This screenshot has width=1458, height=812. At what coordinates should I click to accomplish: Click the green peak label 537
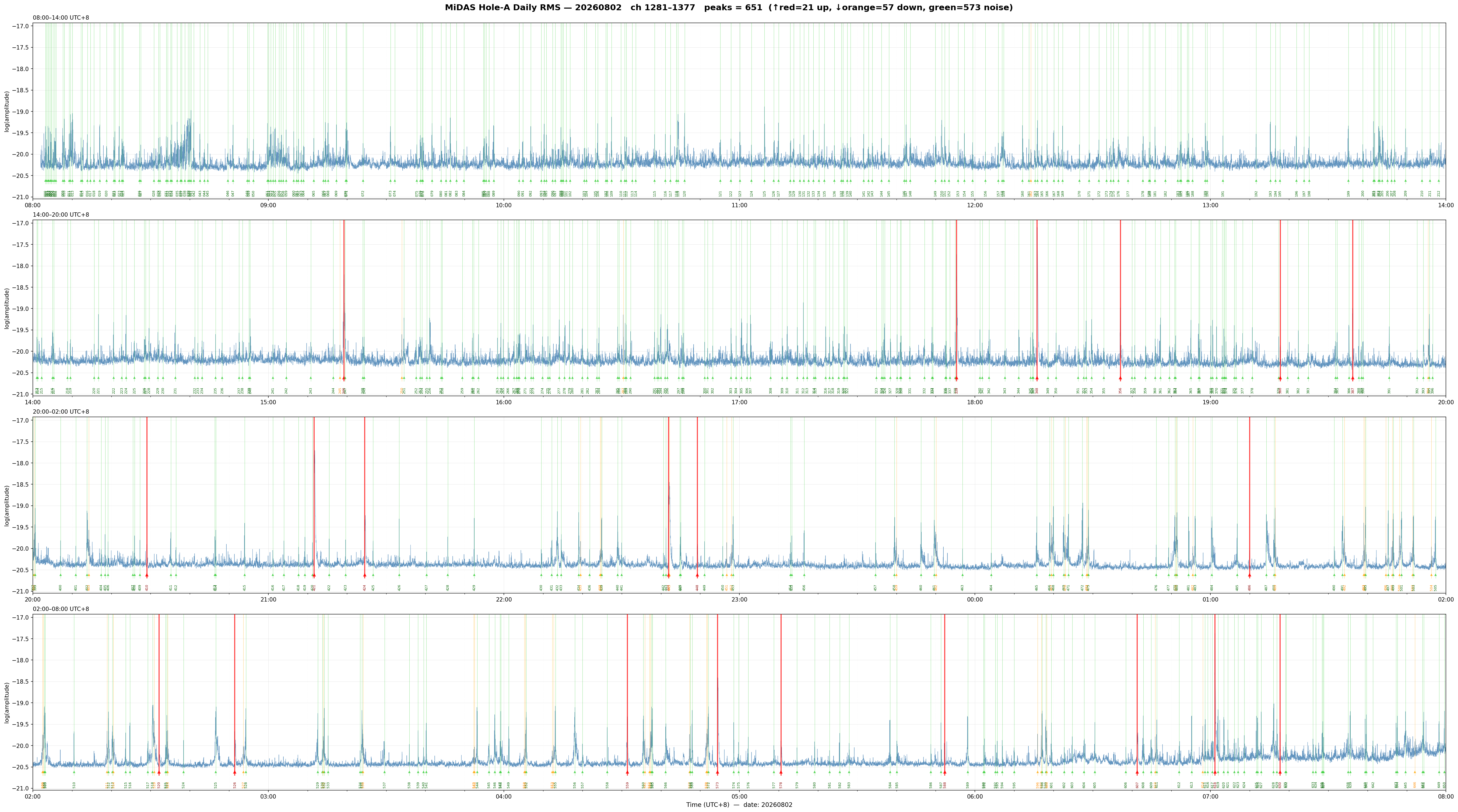(384, 785)
